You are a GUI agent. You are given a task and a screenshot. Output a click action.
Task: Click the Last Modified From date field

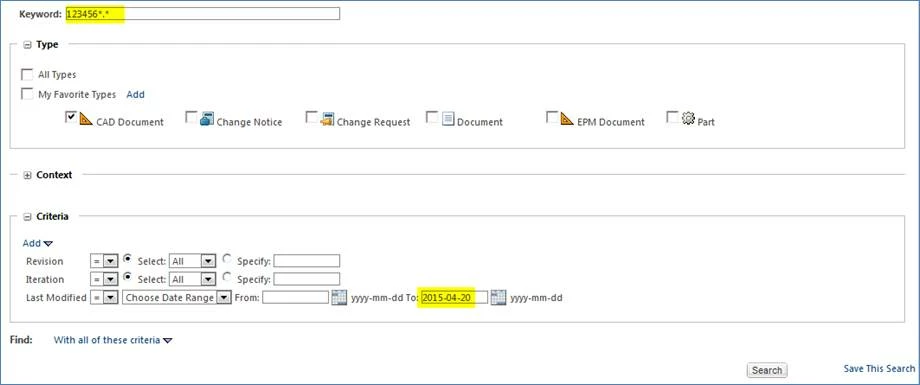tap(296, 298)
